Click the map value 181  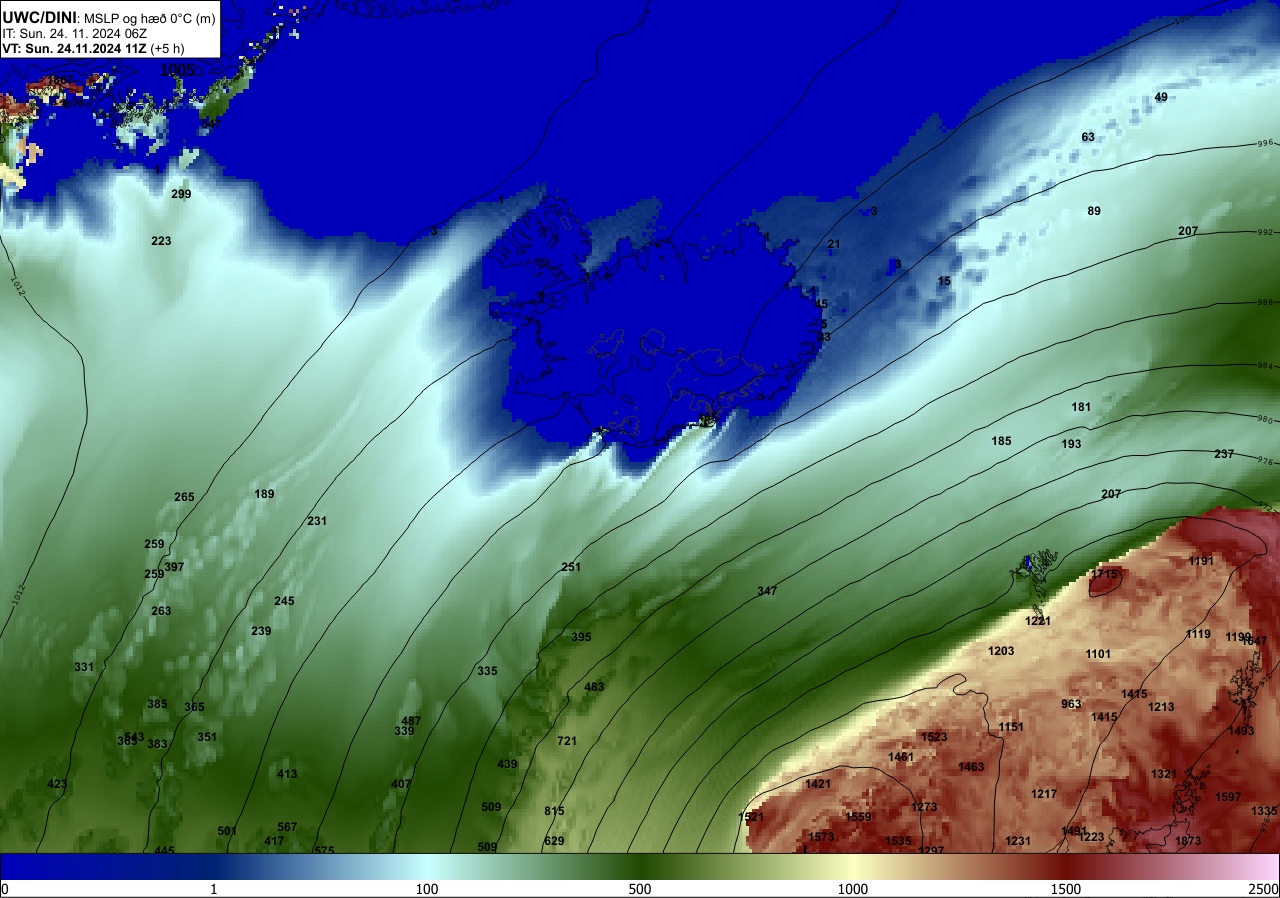click(x=1081, y=407)
